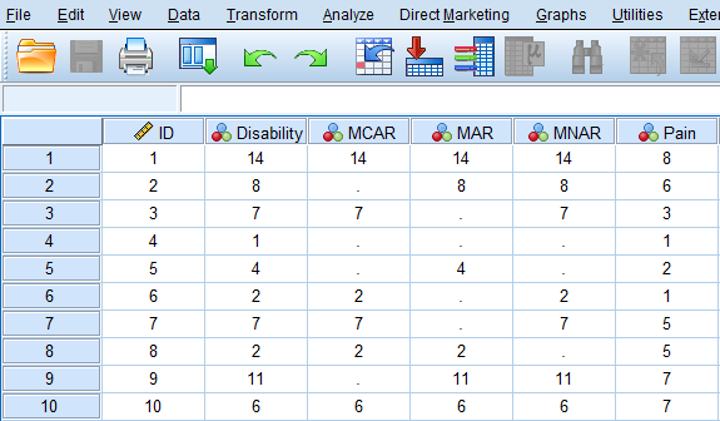Select the Go to case icon

point(374,56)
